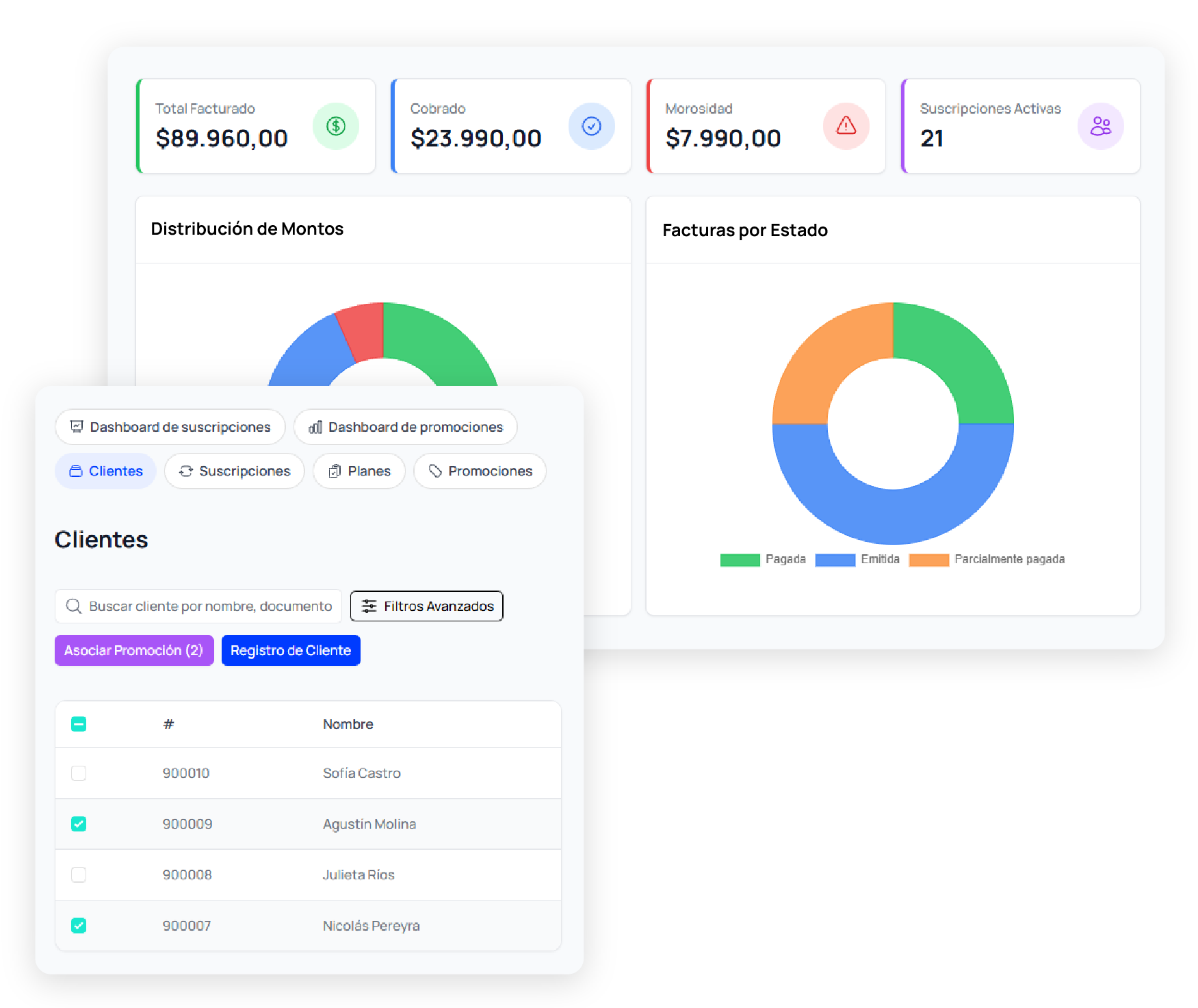Viewport: 1198px width, 1008px height.
Task: Click the dollar icon in Total Facturado card
Action: [x=335, y=126]
